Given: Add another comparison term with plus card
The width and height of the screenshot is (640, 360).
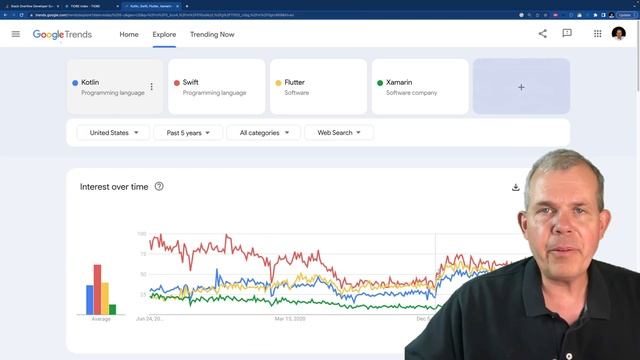Looking at the screenshot, I should pos(521,87).
